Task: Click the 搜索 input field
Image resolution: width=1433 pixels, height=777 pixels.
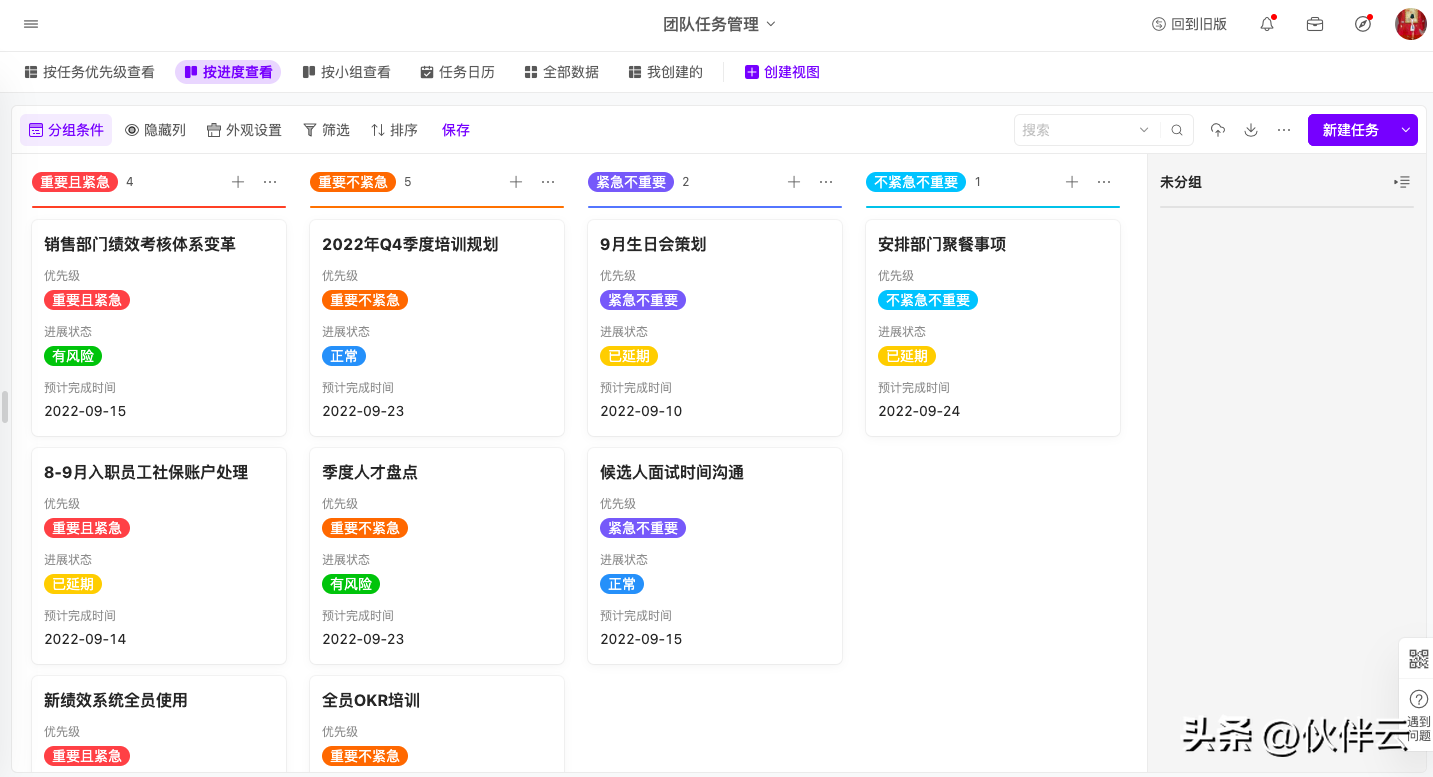Action: (x=1075, y=130)
